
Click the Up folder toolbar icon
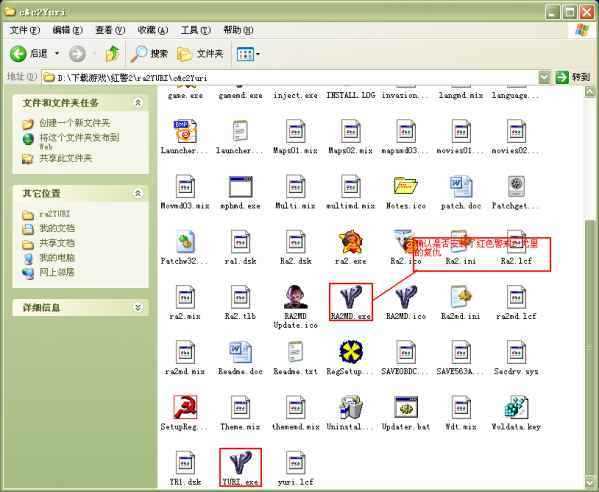click(112, 54)
